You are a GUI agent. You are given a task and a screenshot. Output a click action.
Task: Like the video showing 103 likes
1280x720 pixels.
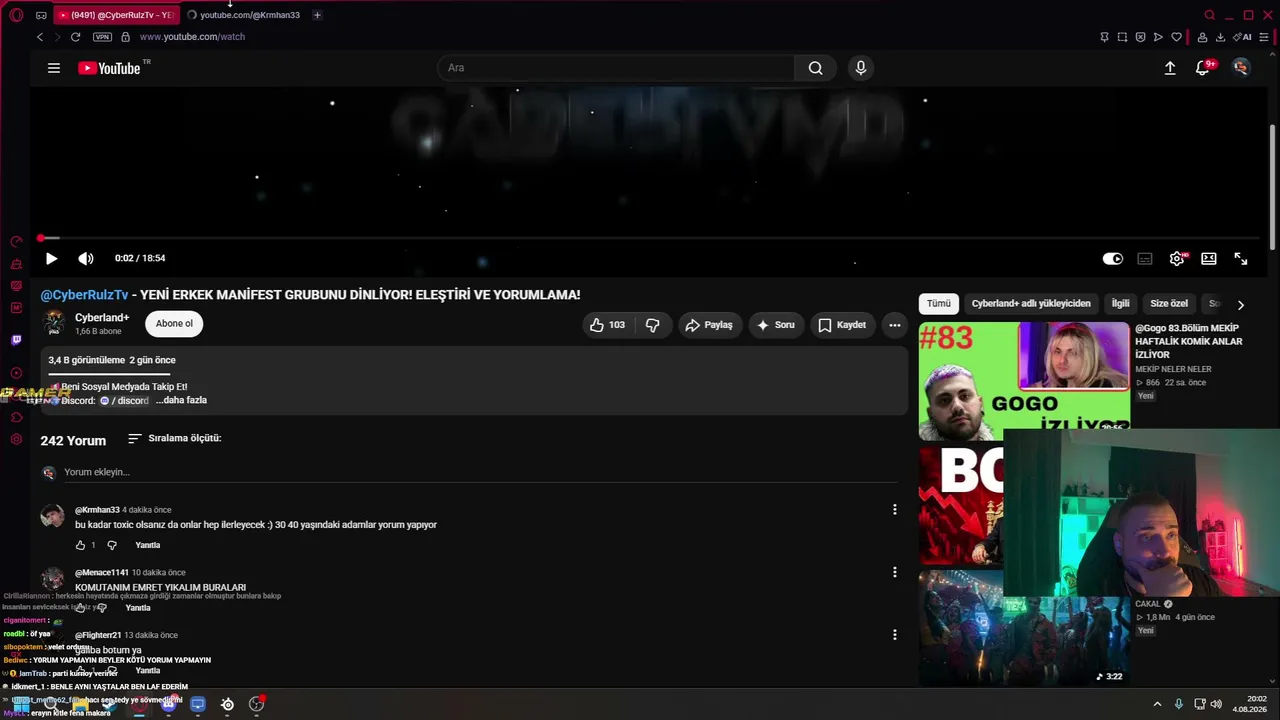[608, 325]
